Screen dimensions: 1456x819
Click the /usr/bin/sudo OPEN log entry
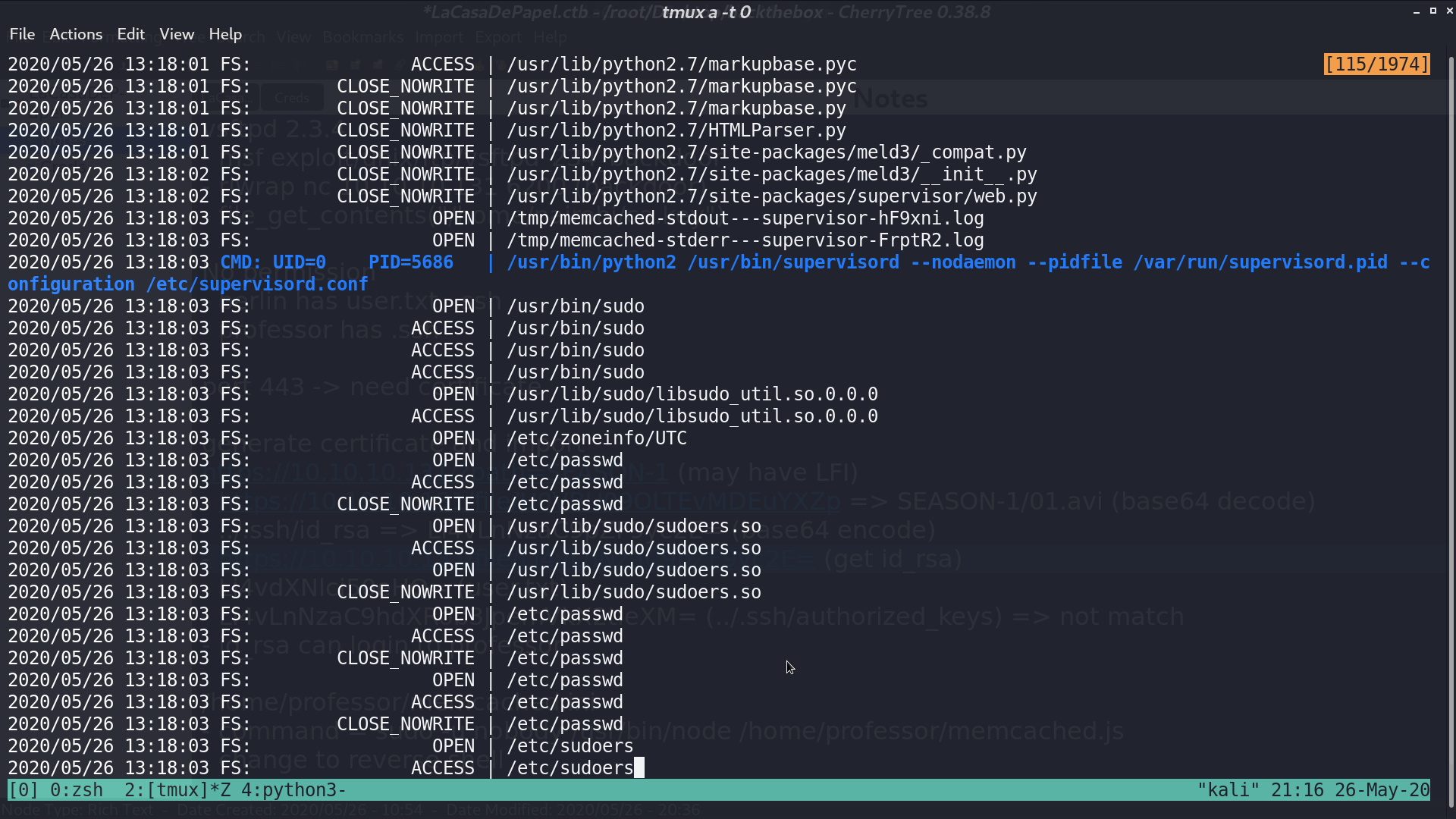[x=326, y=306]
